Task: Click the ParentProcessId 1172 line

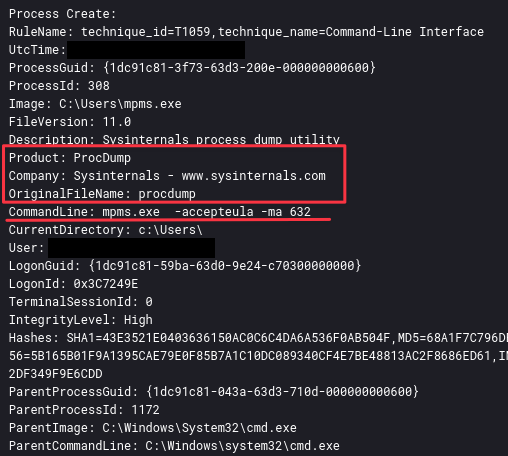Action: [84, 410]
